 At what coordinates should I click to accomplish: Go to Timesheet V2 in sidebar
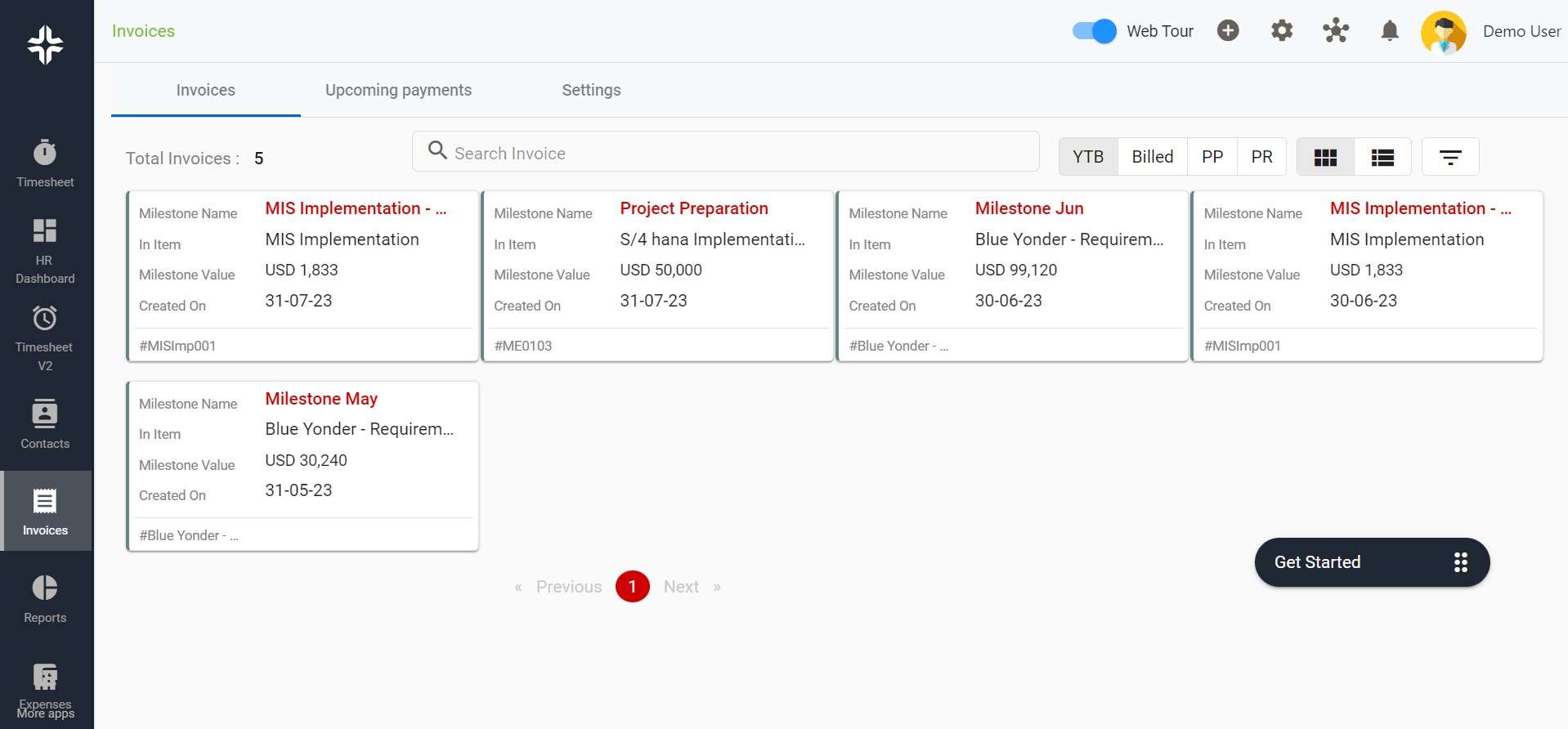(x=45, y=338)
